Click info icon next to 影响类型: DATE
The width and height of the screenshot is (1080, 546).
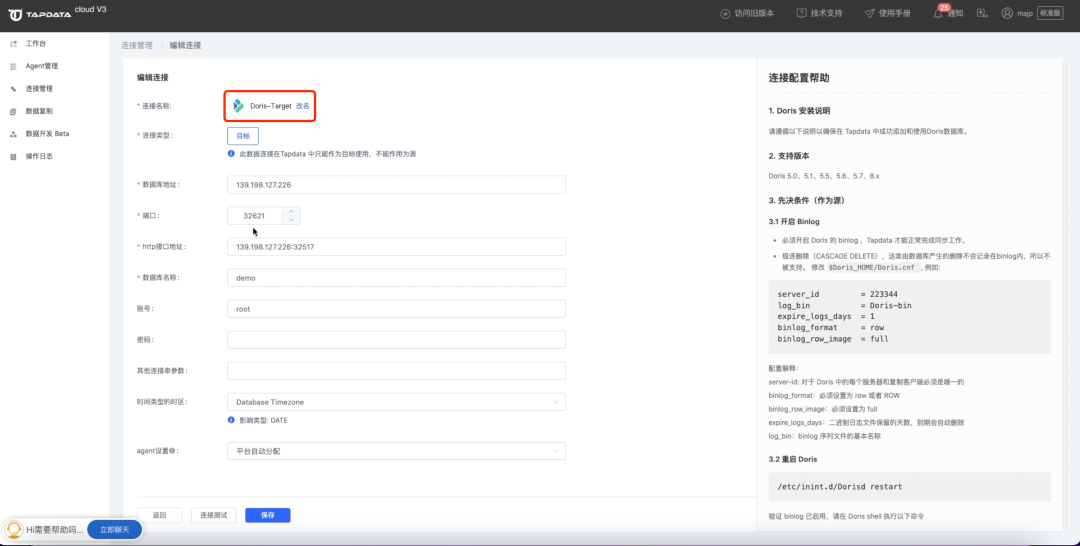[x=231, y=420]
